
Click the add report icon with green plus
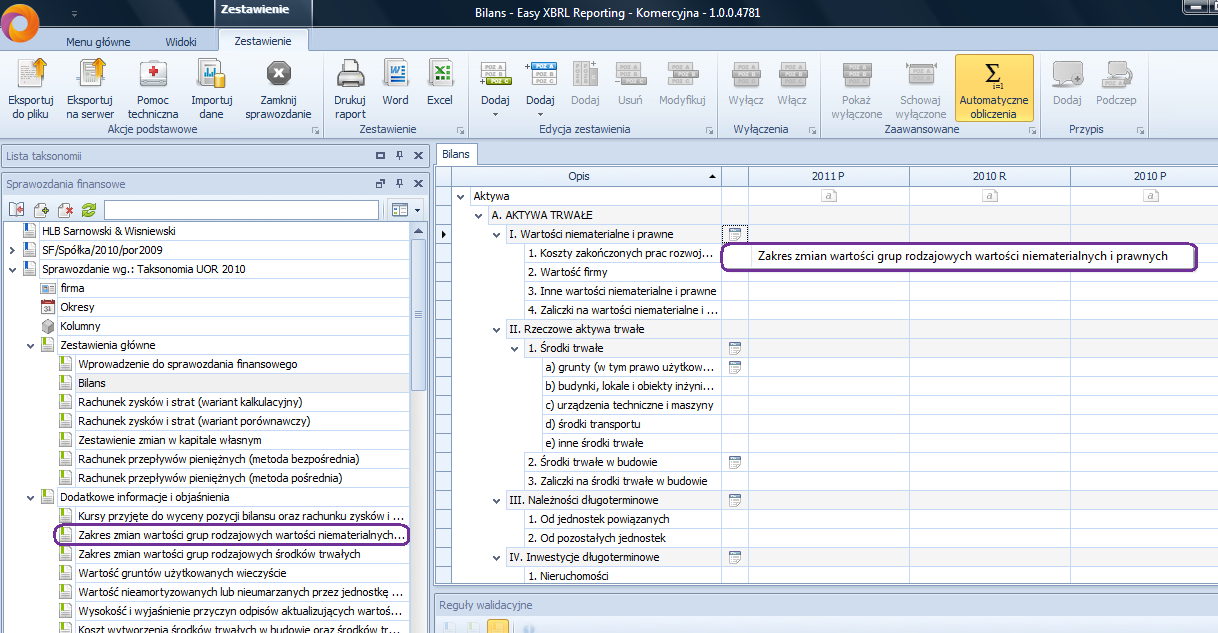(41, 210)
